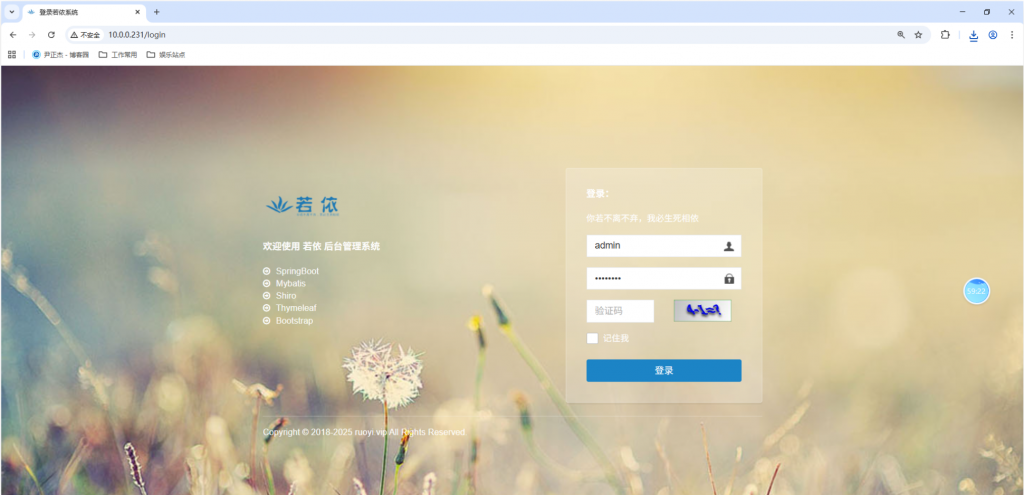Click the Shiro list item
The image size is (1024, 495).
(286, 296)
